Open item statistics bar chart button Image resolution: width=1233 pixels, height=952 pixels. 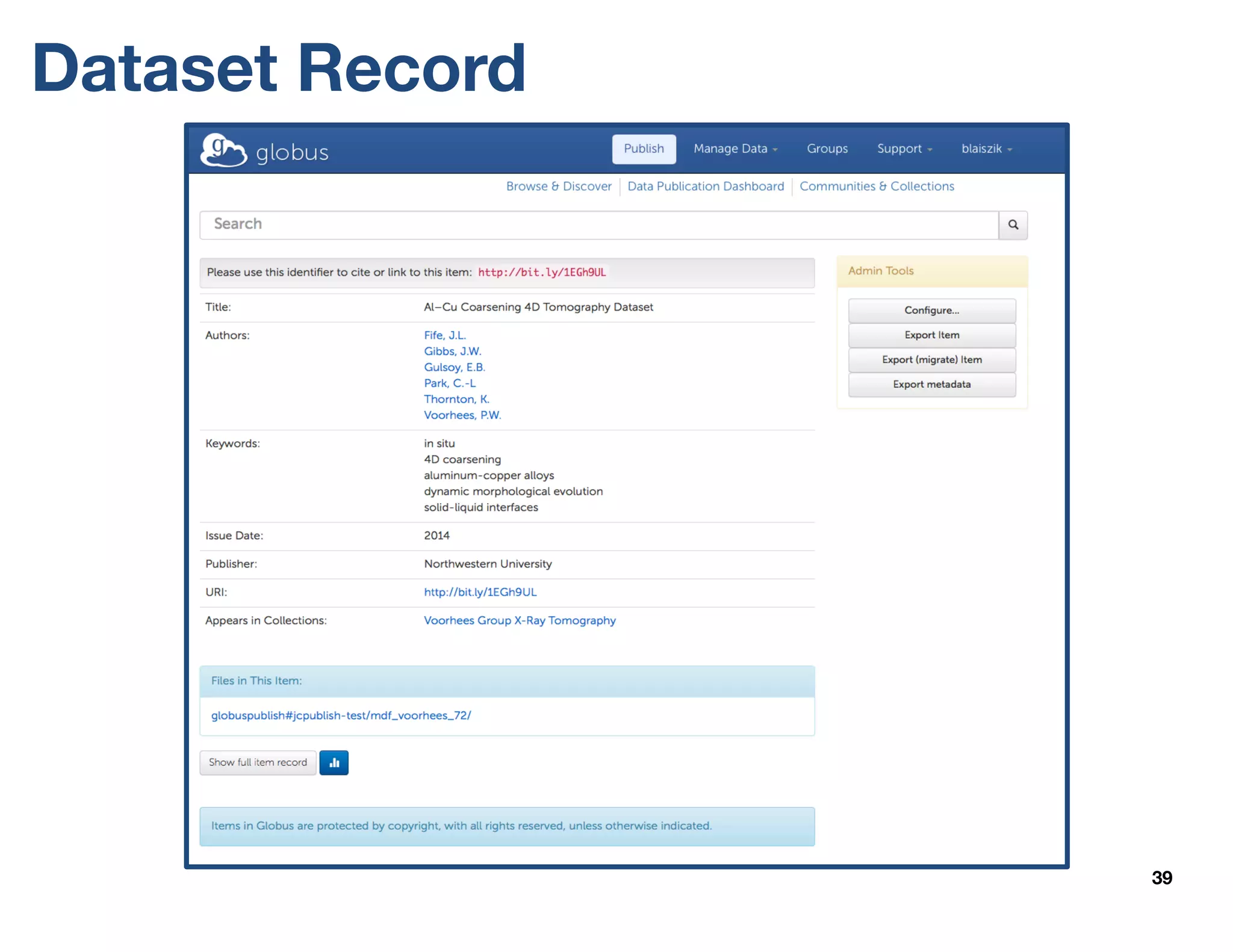(334, 763)
